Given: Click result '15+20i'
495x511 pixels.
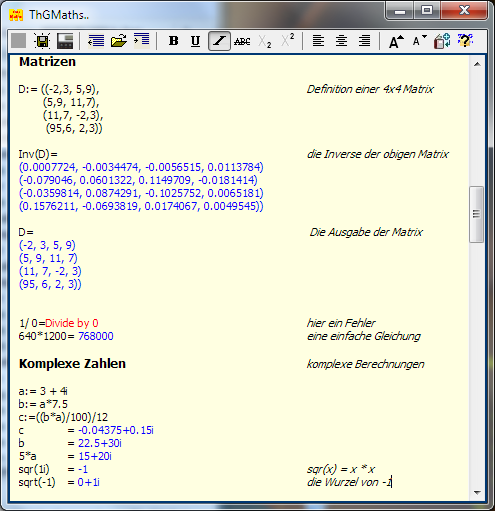Looking at the screenshot, I should (x=95, y=456).
